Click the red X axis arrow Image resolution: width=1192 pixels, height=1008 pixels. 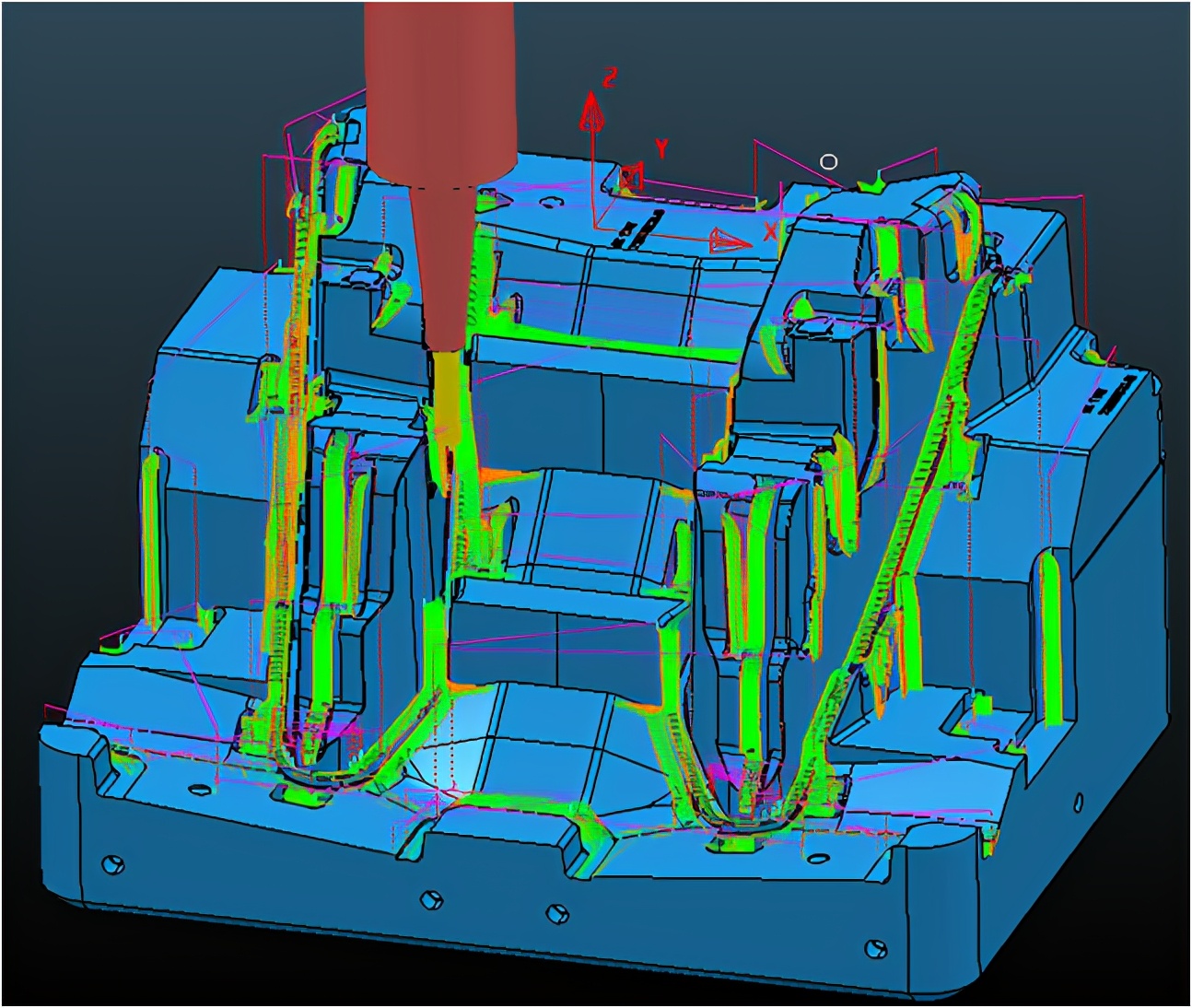(731, 241)
